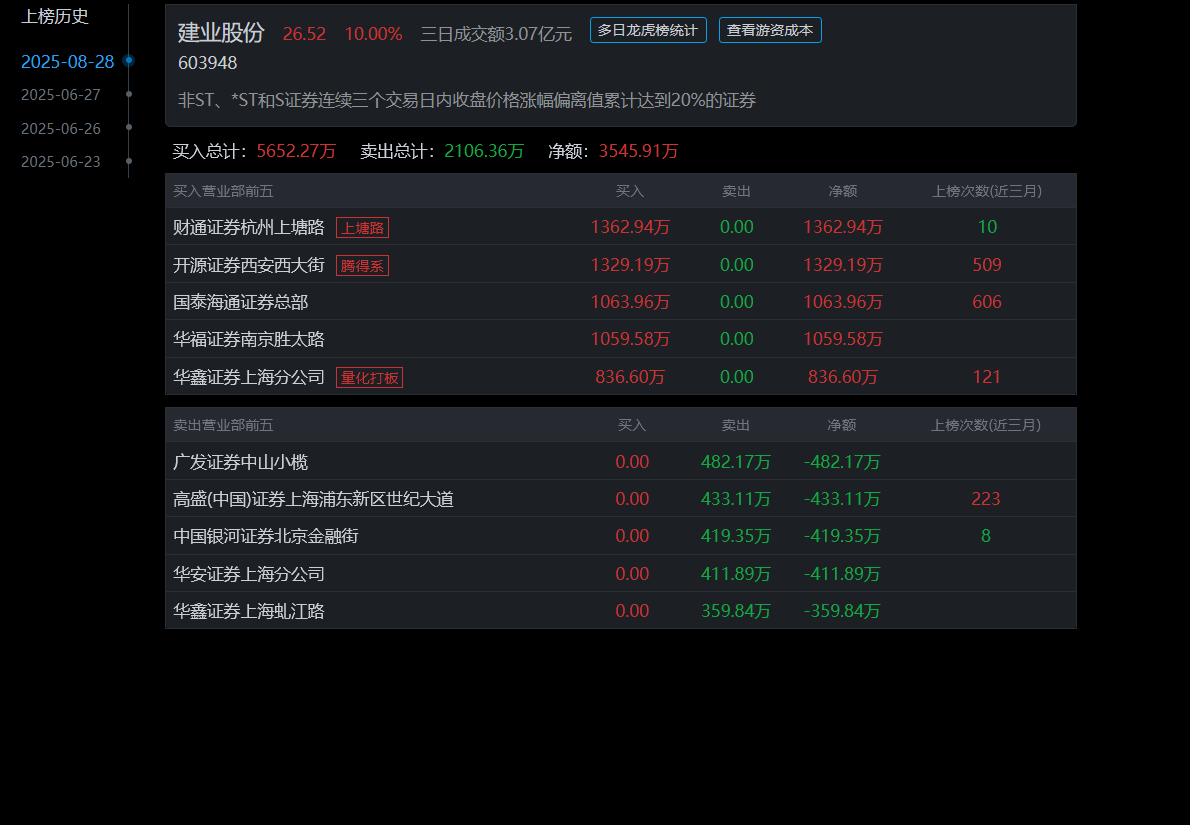Click listing count 121 cell

pos(987,377)
